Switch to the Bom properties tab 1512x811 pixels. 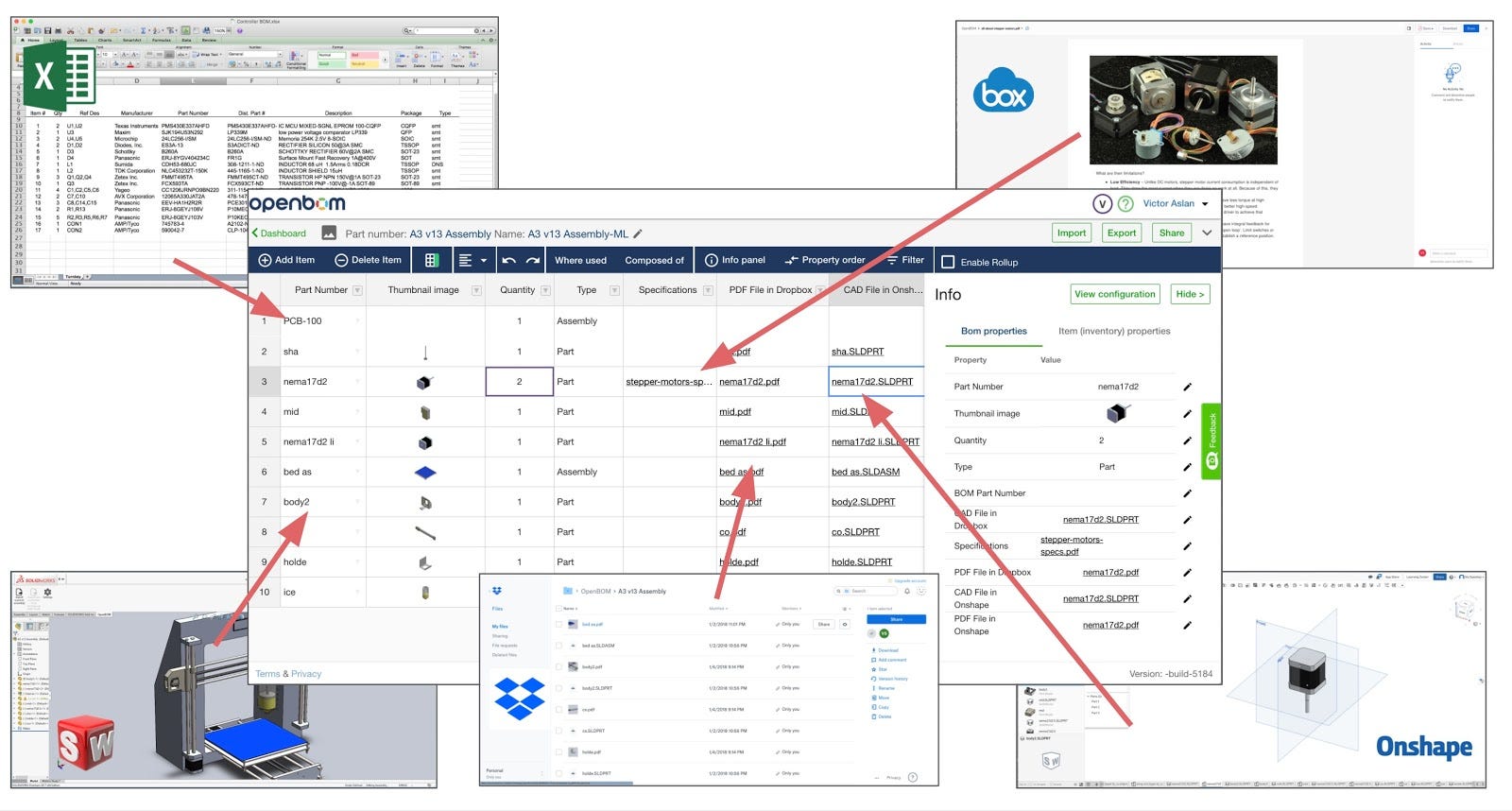pos(994,331)
